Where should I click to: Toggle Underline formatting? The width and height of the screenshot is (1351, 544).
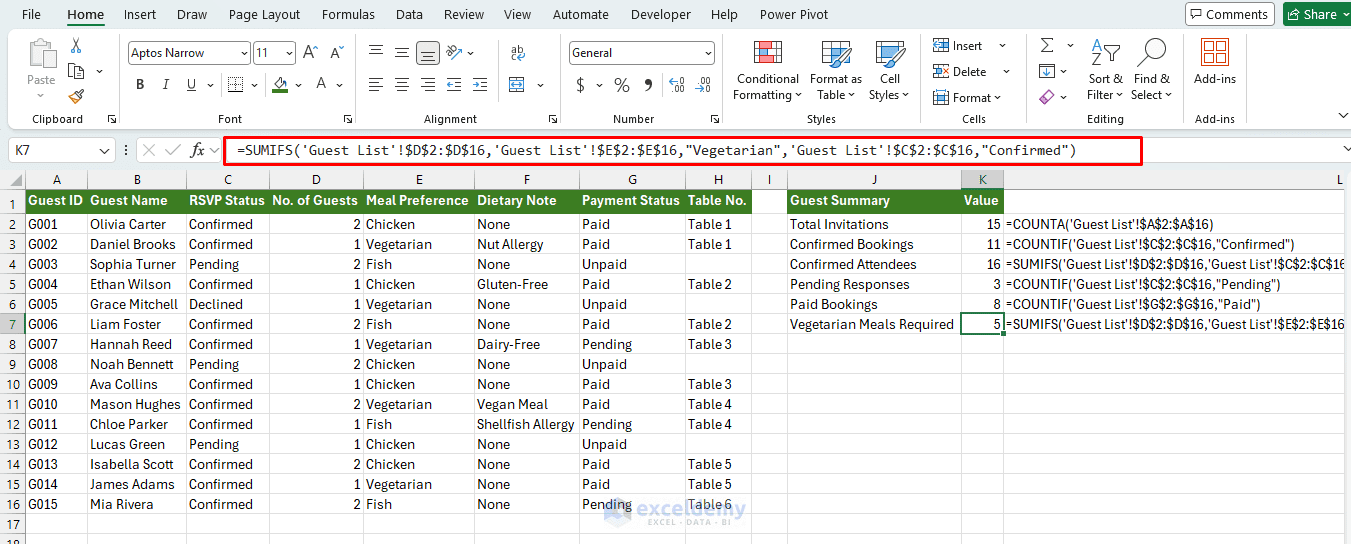coord(192,85)
